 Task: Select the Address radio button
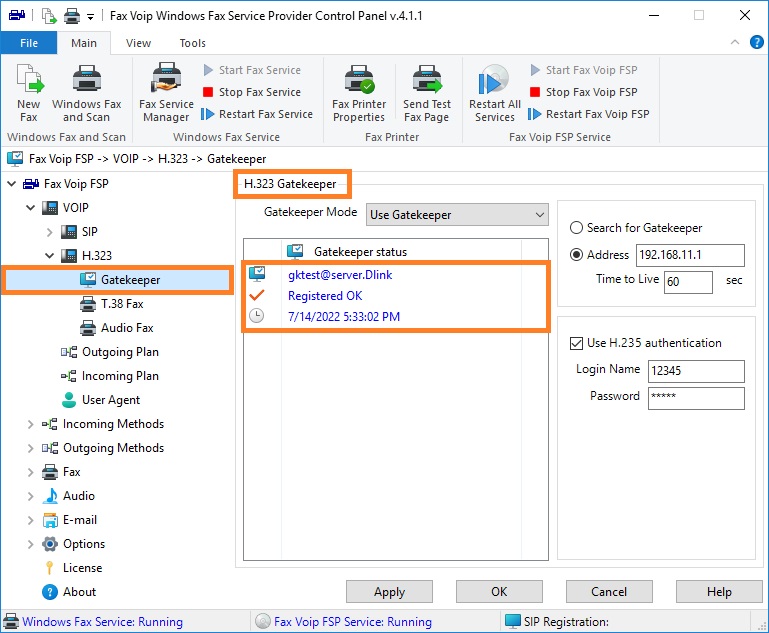tap(576, 255)
